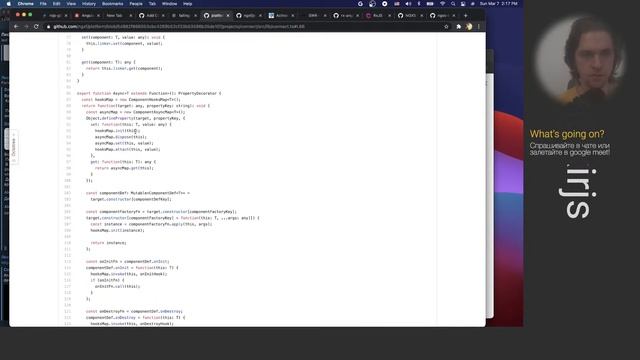Image resolution: width=640 pixels, height=360 pixels.
Task: Open the Tab menu
Action: (152, 4)
